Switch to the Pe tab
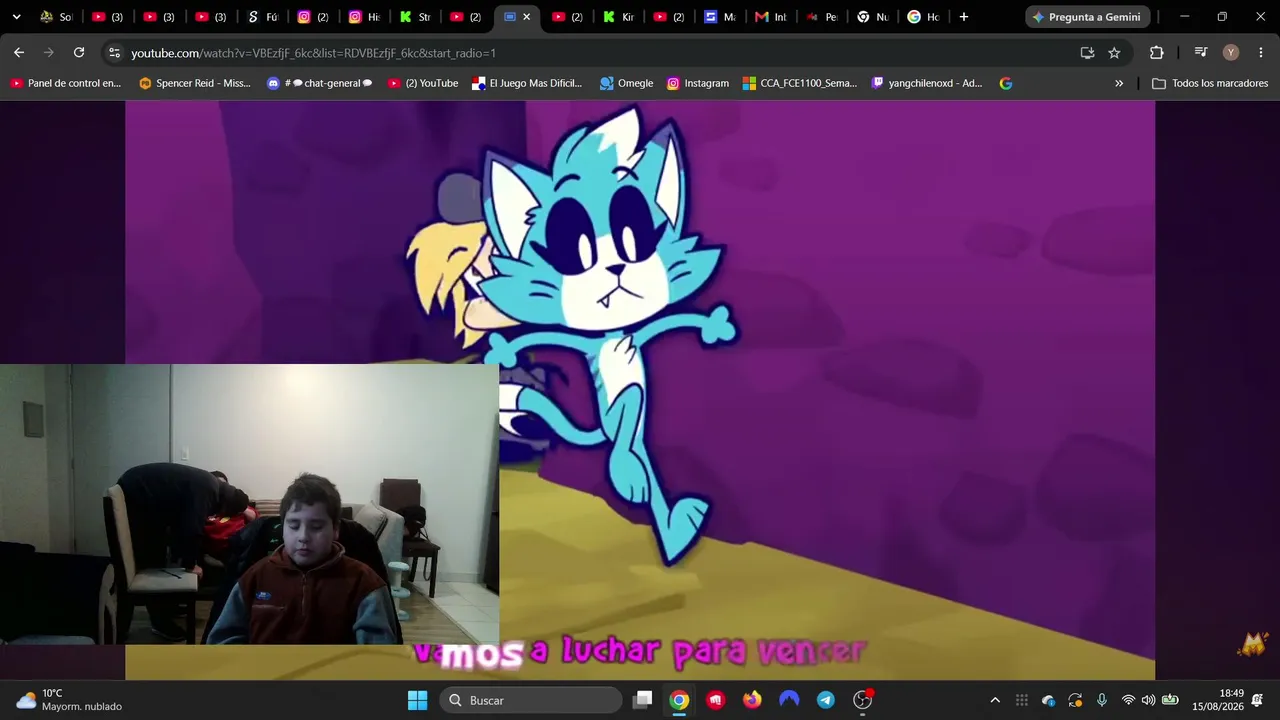1280x720 pixels. coord(822,17)
